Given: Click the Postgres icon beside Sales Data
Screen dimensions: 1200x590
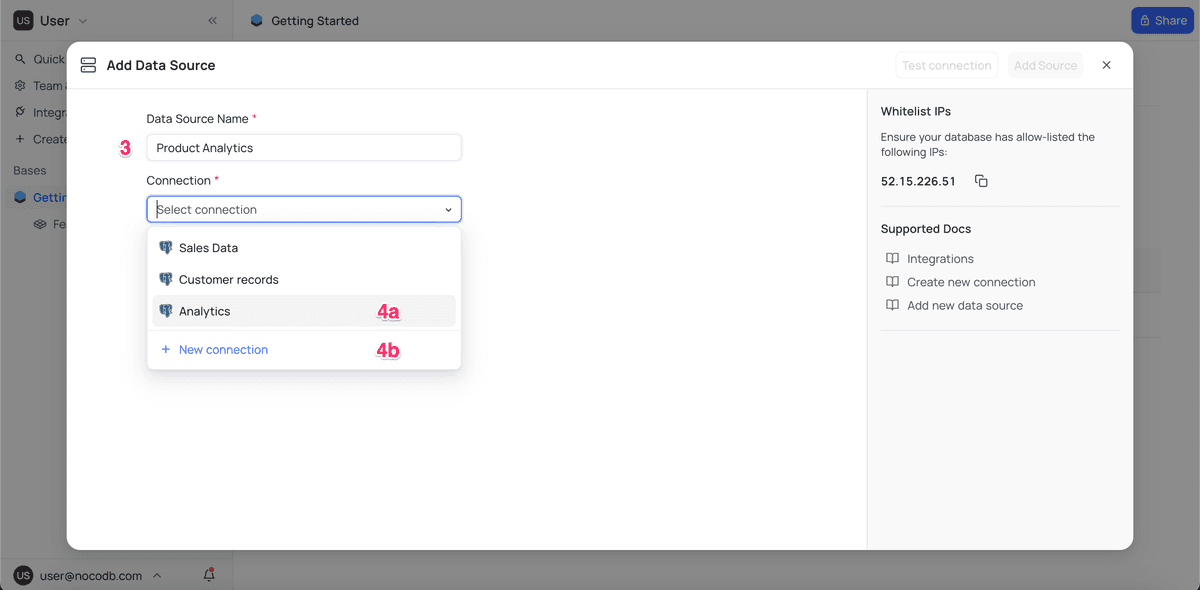Looking at the screenshot, I should [x=165, y=247].
